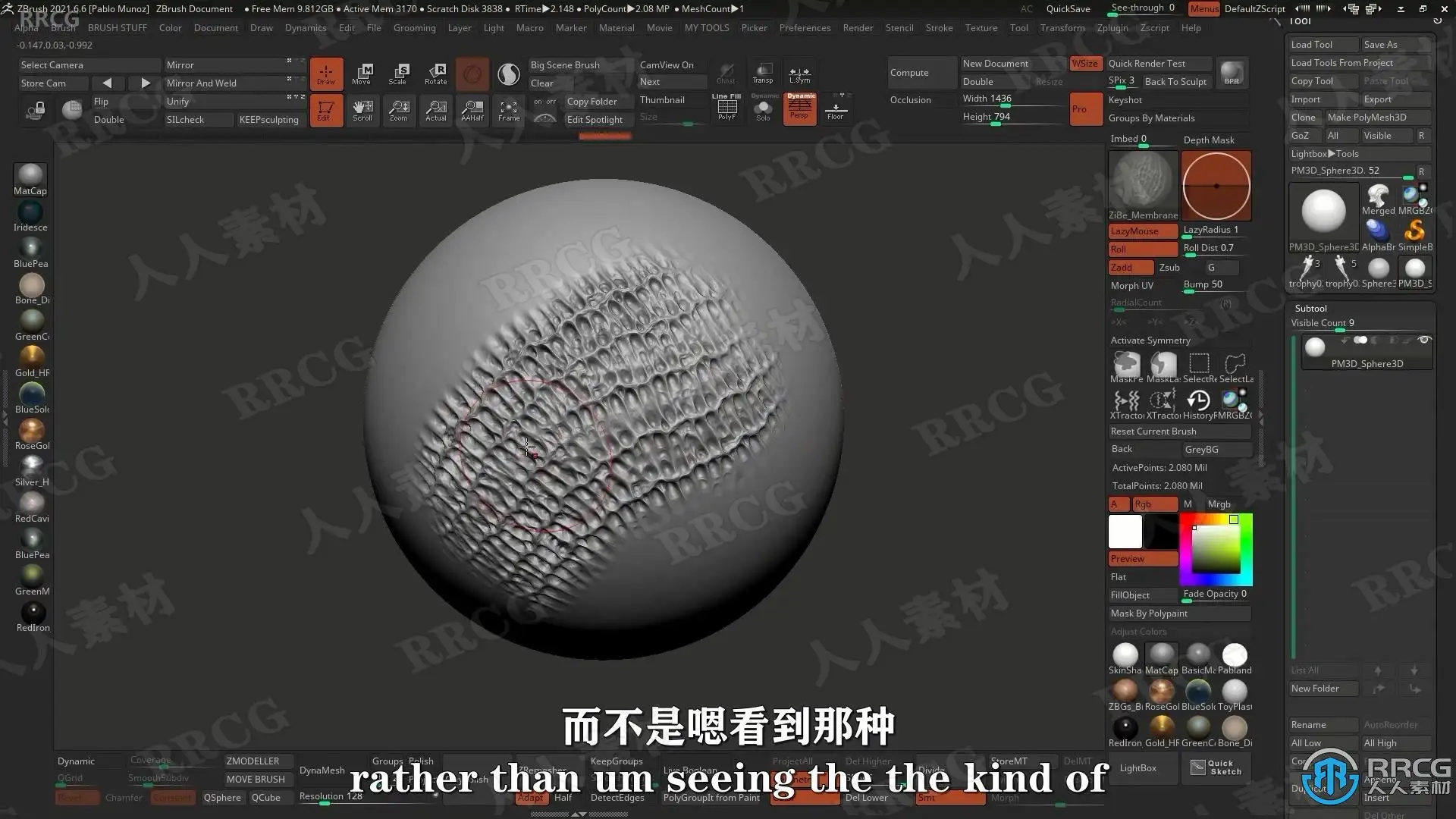Toggle Persp perspective mode
This screenshot has height=819, width=1456.
tap(799, 108)
